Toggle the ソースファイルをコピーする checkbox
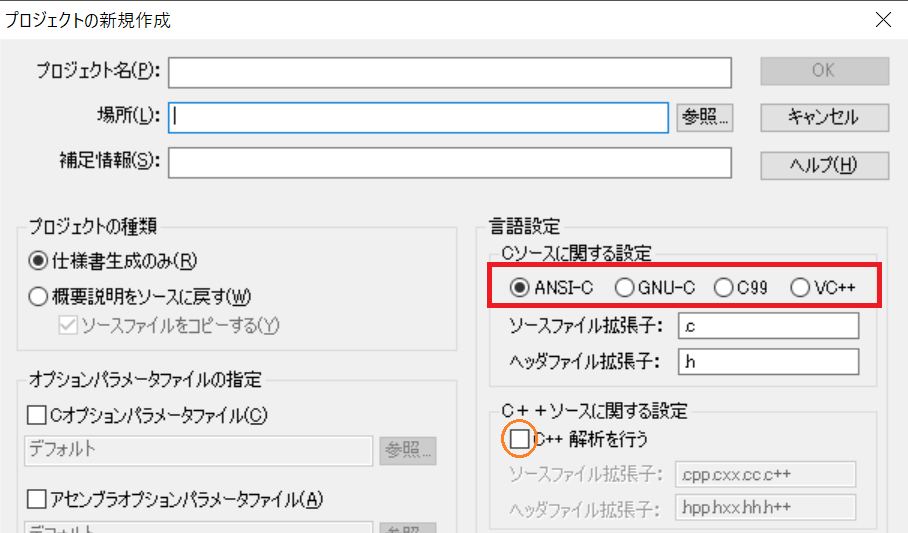This screenshot has height=533, width=908. [69, 325]
